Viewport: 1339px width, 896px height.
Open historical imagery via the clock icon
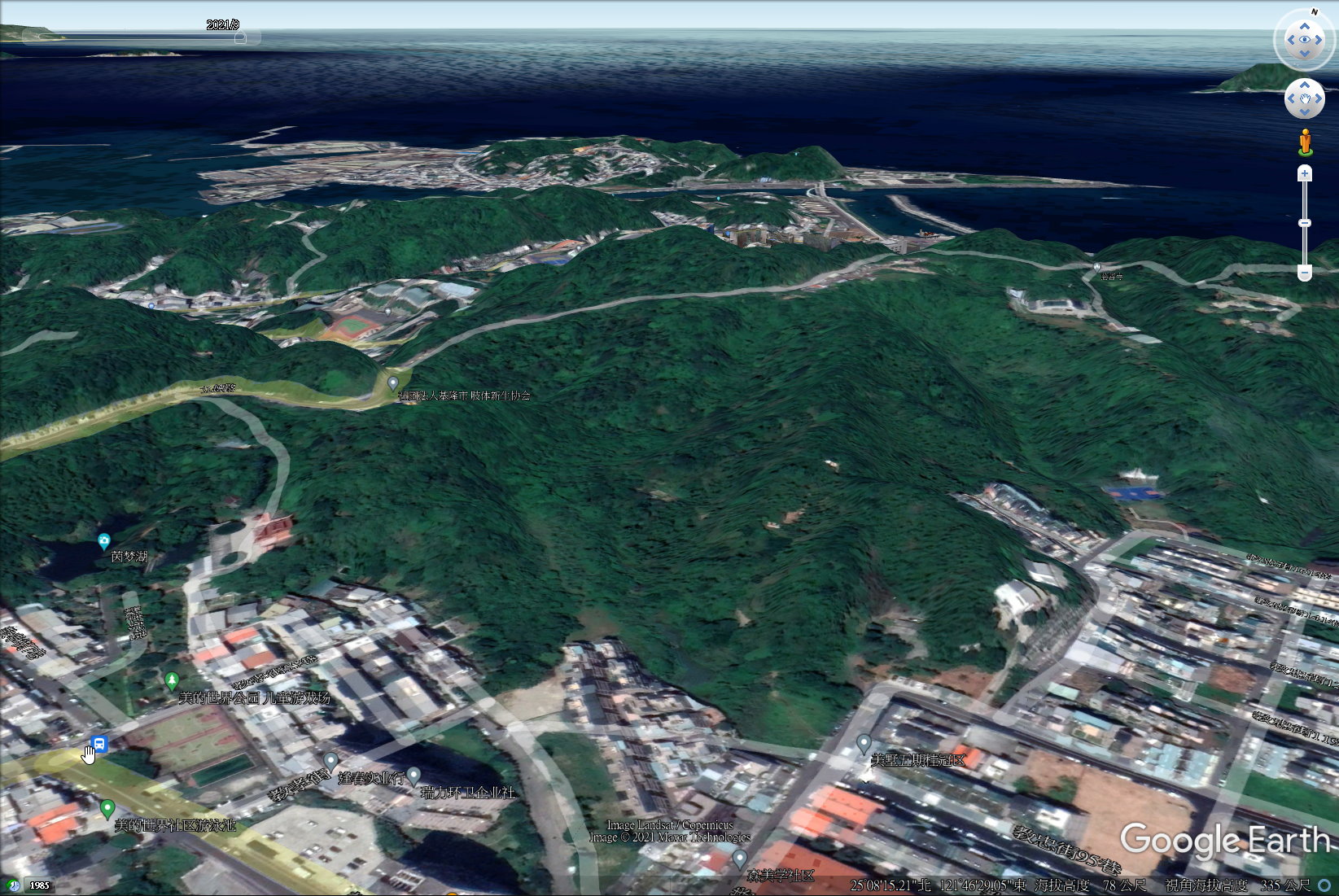click(11, 885)
